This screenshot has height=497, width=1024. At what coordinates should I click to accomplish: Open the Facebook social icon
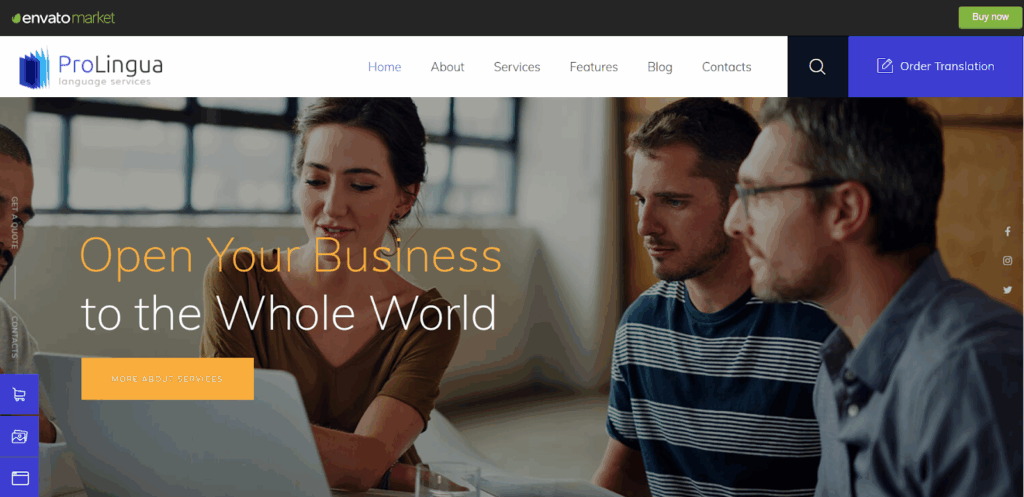1007,231
